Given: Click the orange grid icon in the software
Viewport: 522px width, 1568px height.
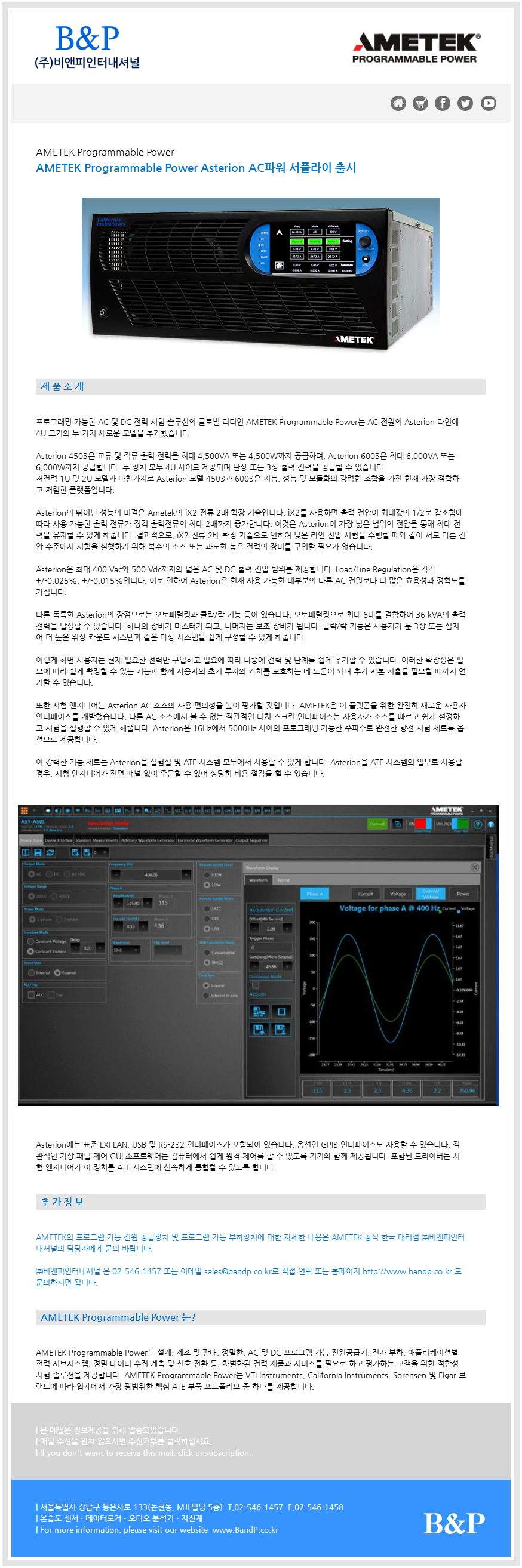Looking at the screenshot, I should (x=24, y=811).
